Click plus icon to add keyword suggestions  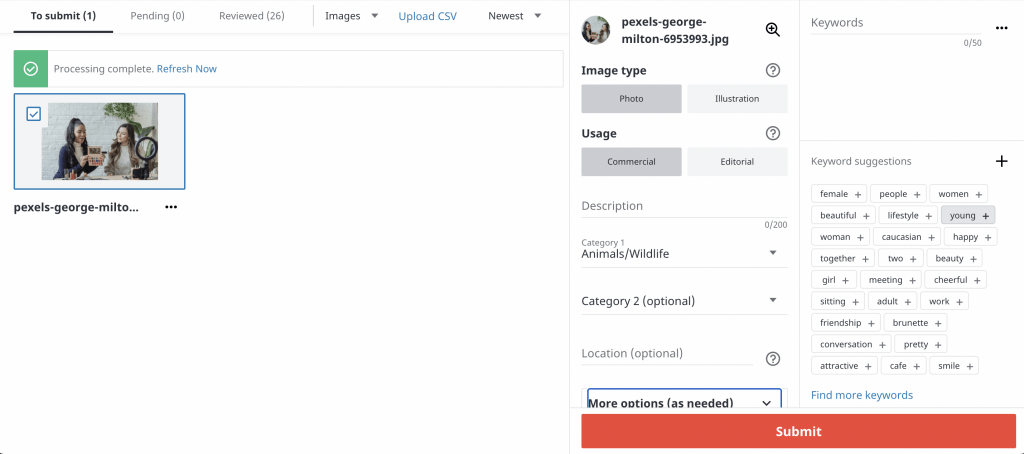[x=1001, y=161]
